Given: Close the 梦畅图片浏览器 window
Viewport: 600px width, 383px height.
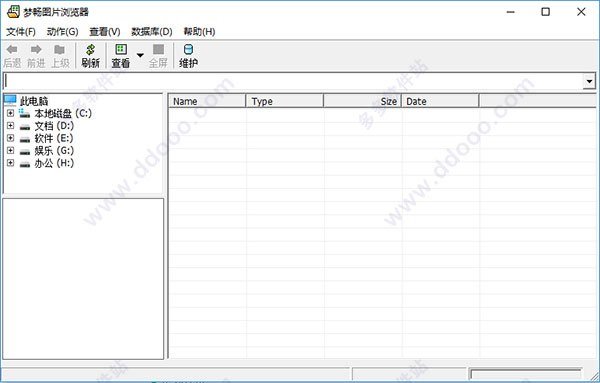Looking at the screenshot, I should pyautogui.click(x=581, y=12).
